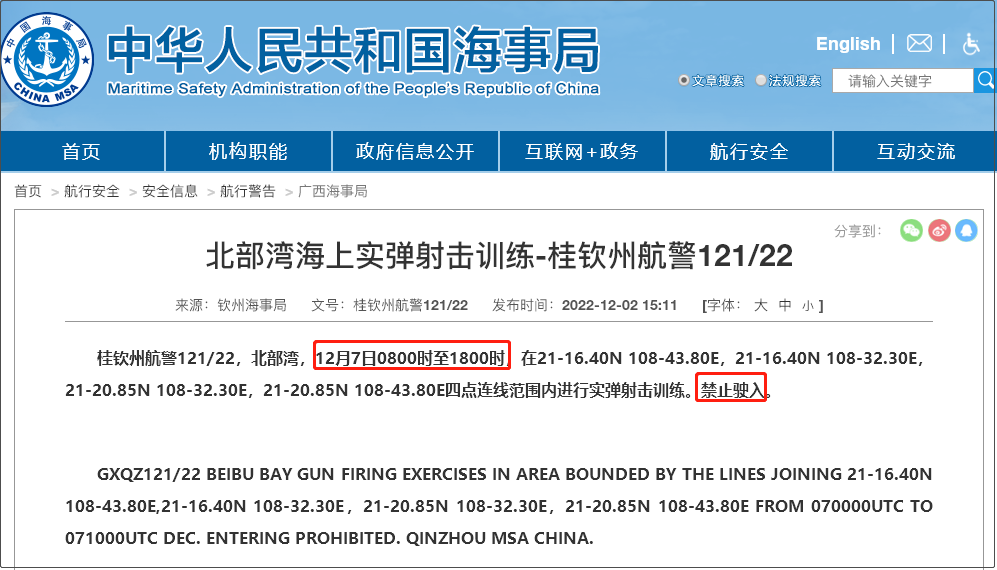Click the China MSA logo emblem
Screen dimensions: 997x570
tap(47, 56)
